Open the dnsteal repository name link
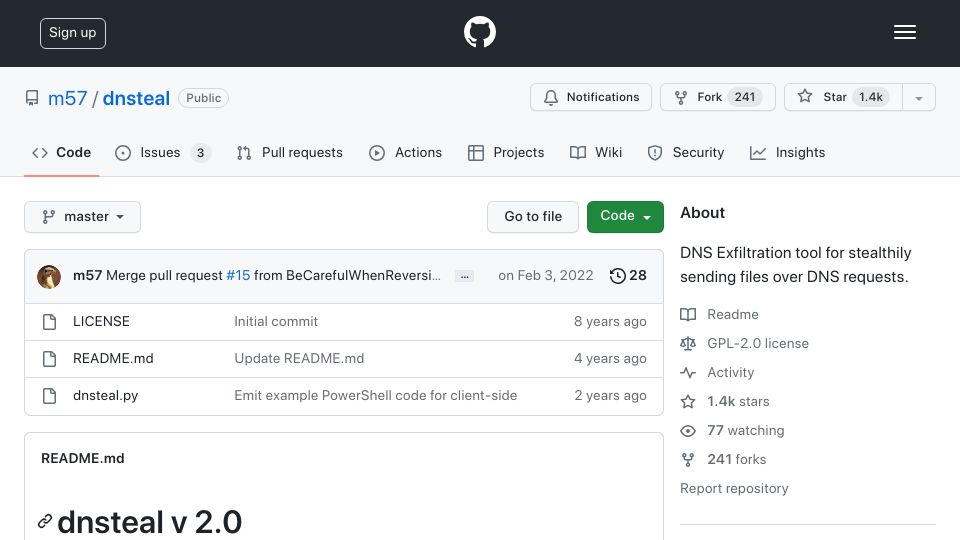The height and width of the screenshot is (540, 960). [x=136, y=98]
